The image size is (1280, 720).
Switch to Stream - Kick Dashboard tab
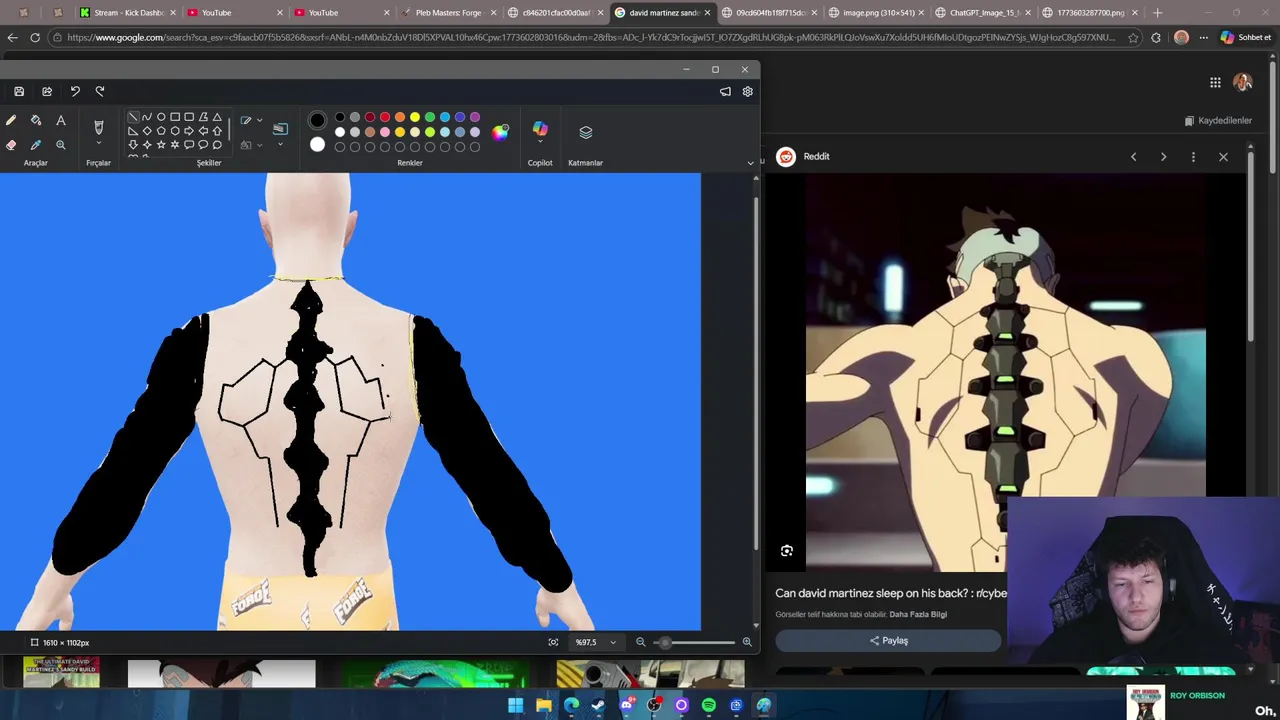tap(128, 12)
